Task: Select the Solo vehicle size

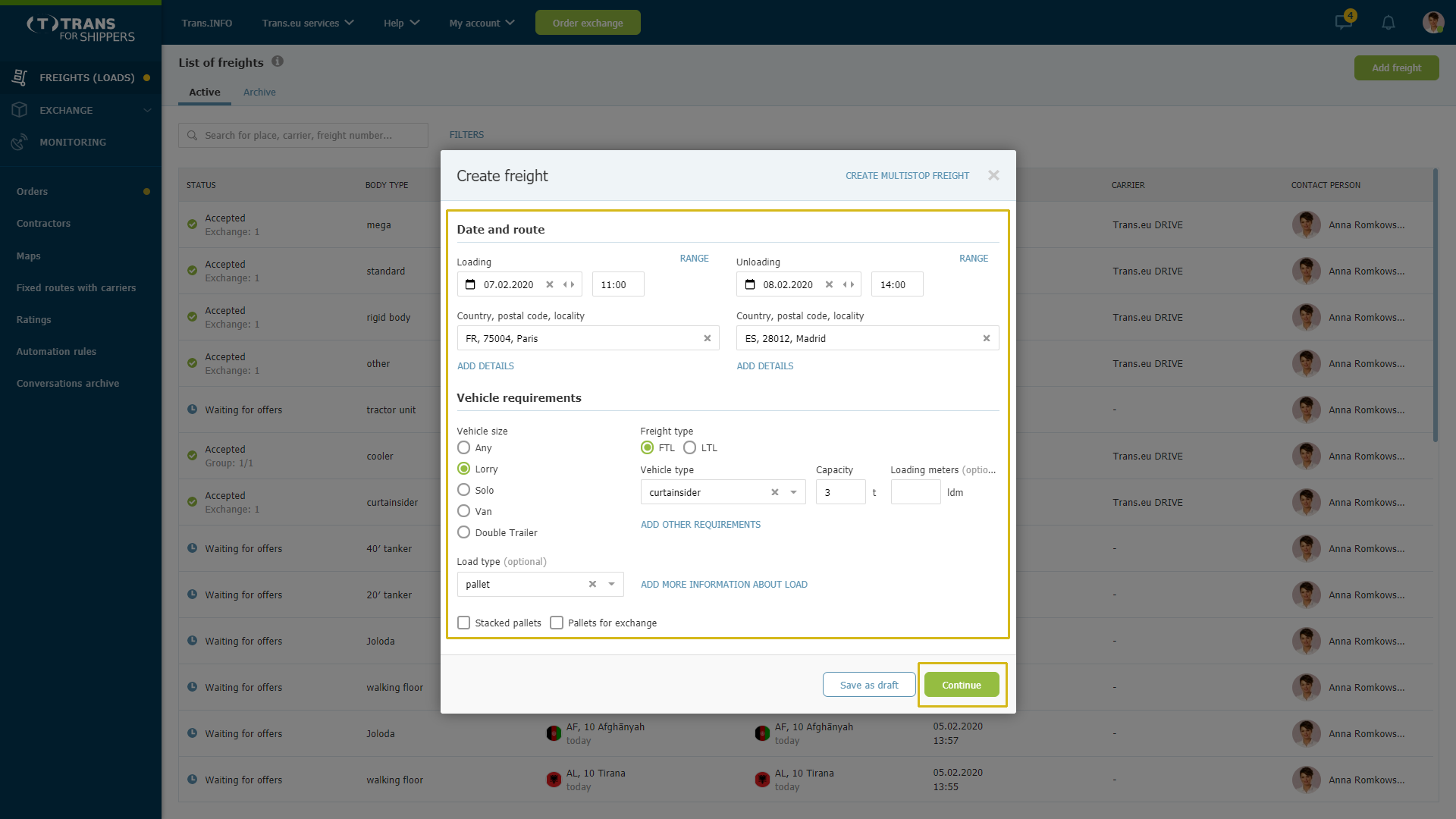Action: pyautogui.click(x=463, y=490)
